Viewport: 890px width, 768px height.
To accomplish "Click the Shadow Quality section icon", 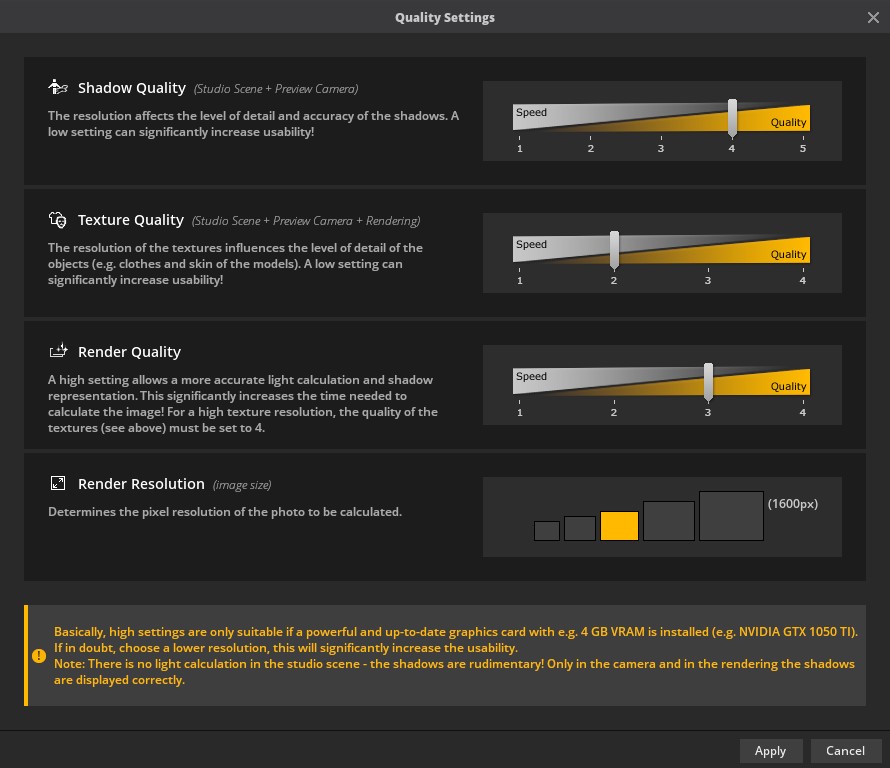I will point(58,88).
